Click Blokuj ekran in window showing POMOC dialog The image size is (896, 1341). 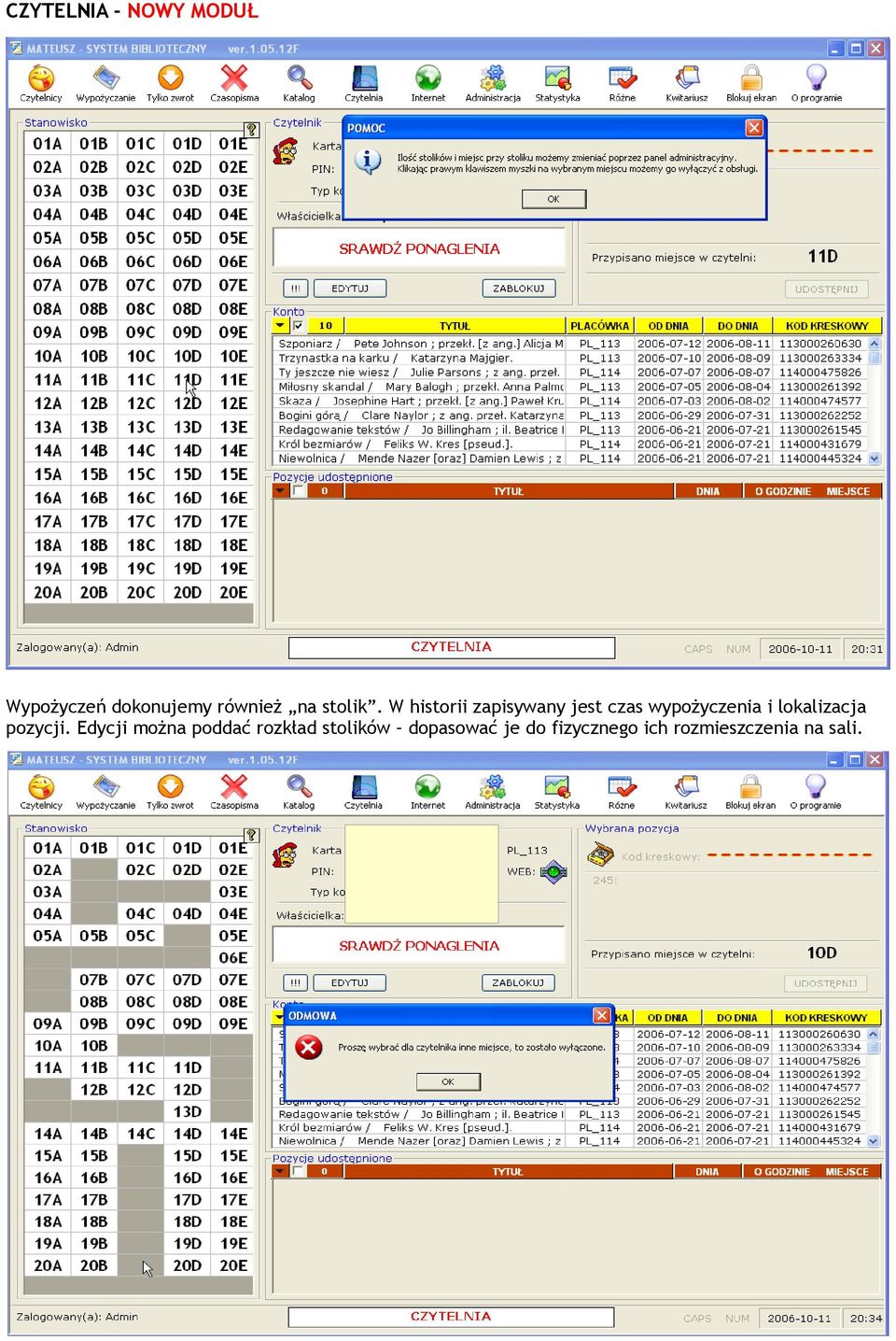[x=751, y=83]
